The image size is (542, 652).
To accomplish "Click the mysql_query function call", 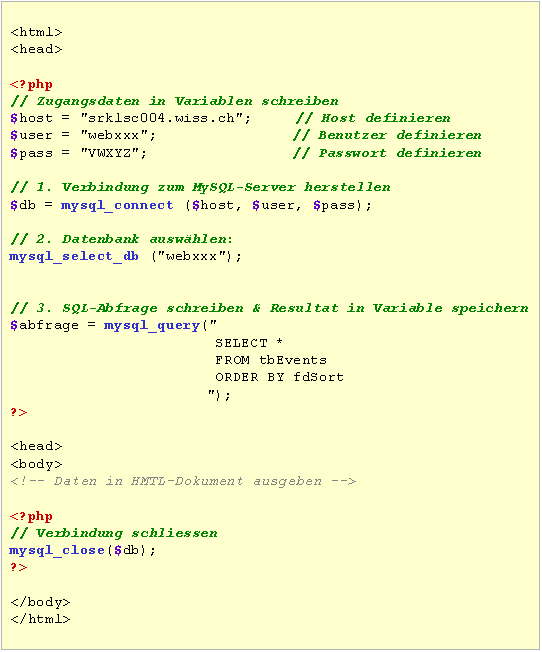I will (152, 325).
